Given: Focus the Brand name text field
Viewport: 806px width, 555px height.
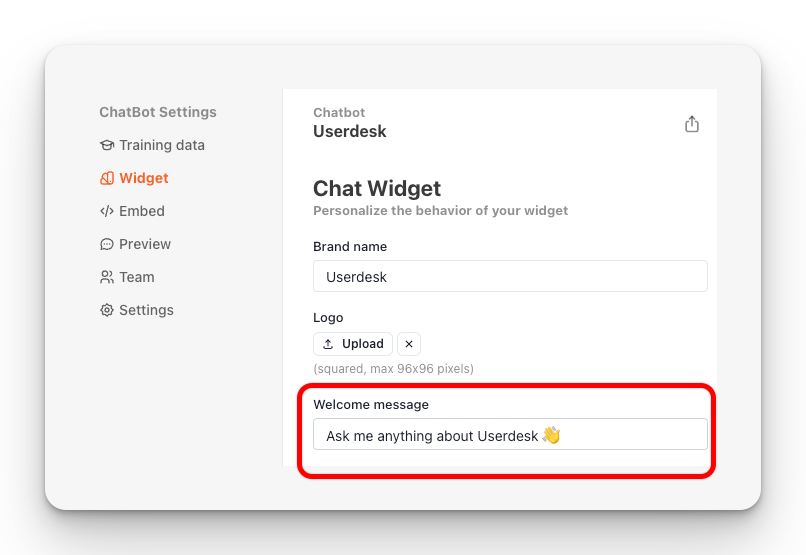Looking at the screenshot, I should click(510, 276).
